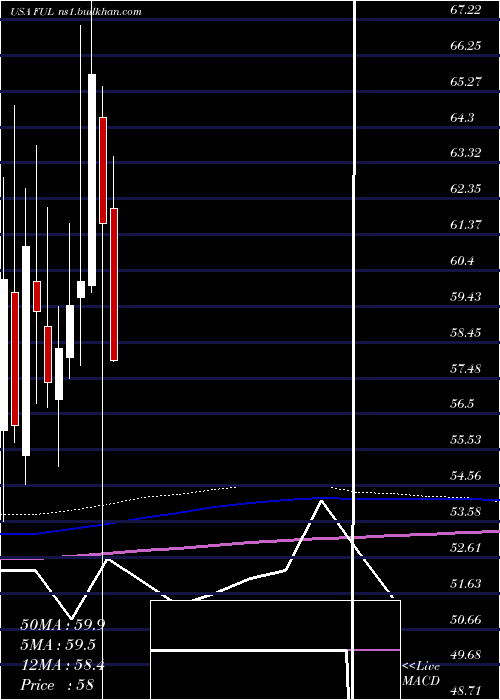Click the 48.71 price axis label
Viewport: 500px width, 700px height.
pyautogui.click(x=466, y=691)
